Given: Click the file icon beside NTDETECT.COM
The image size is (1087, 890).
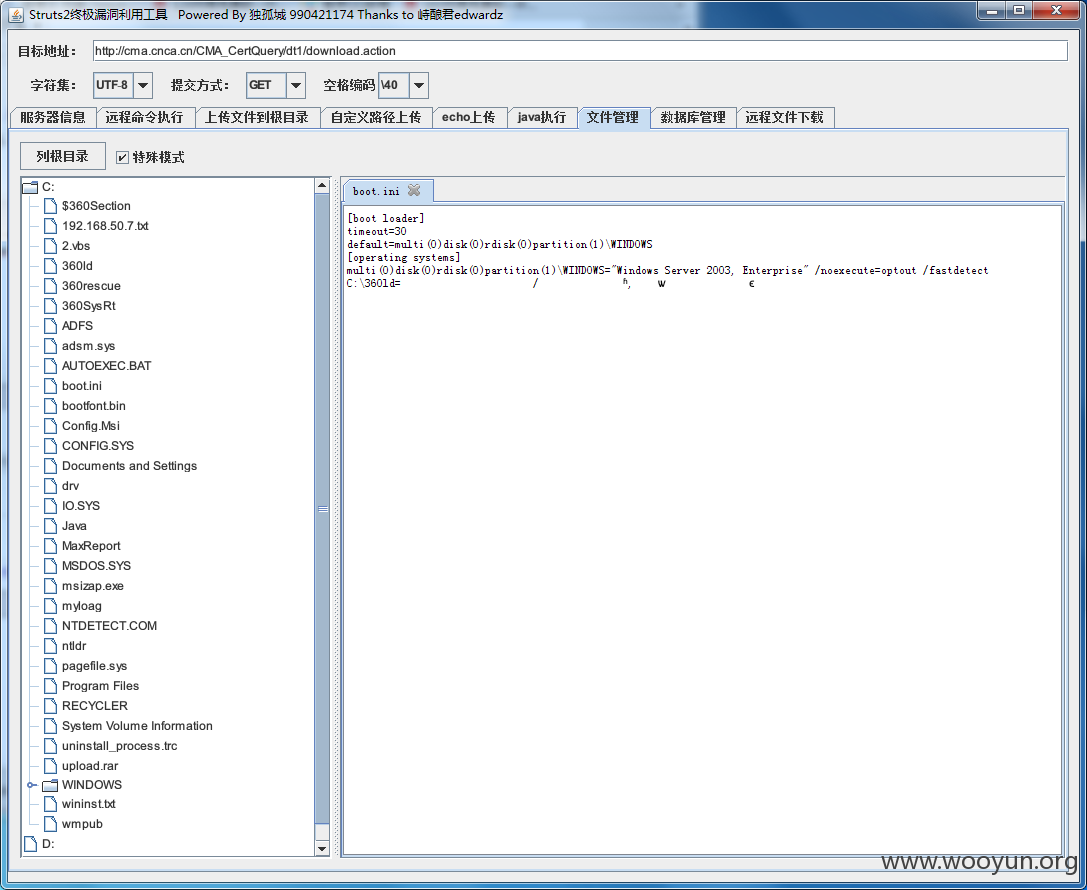Looking at the screenshot, I should pyautogui.click(x=50, y=626).
